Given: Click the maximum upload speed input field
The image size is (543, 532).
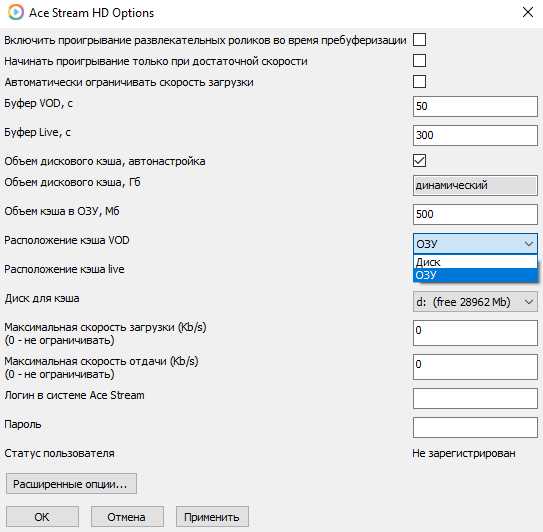Looking at the screenshot, I should [x=475, y=367].
